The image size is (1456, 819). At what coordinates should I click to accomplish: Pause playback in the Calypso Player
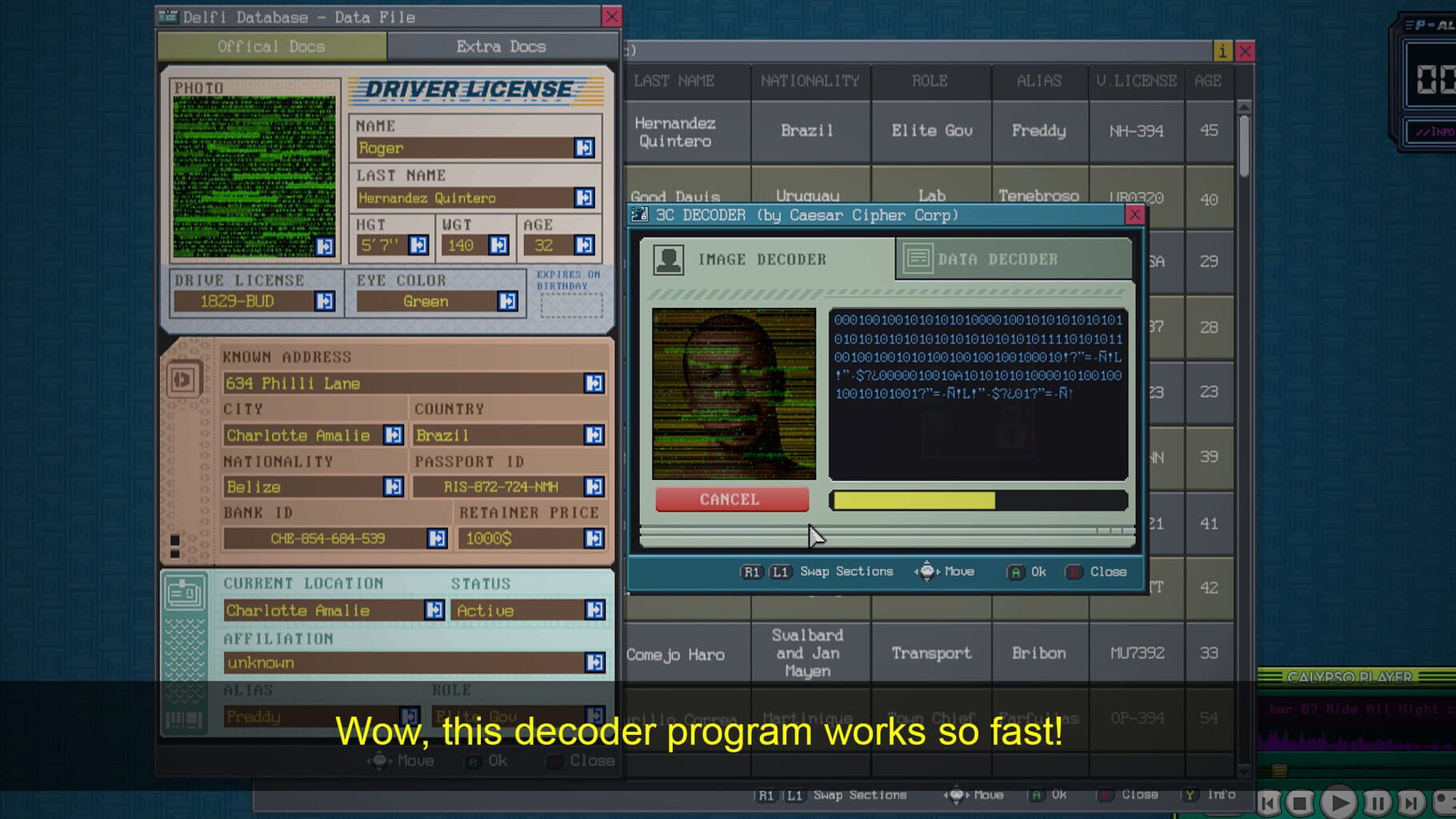(1376, 804)
